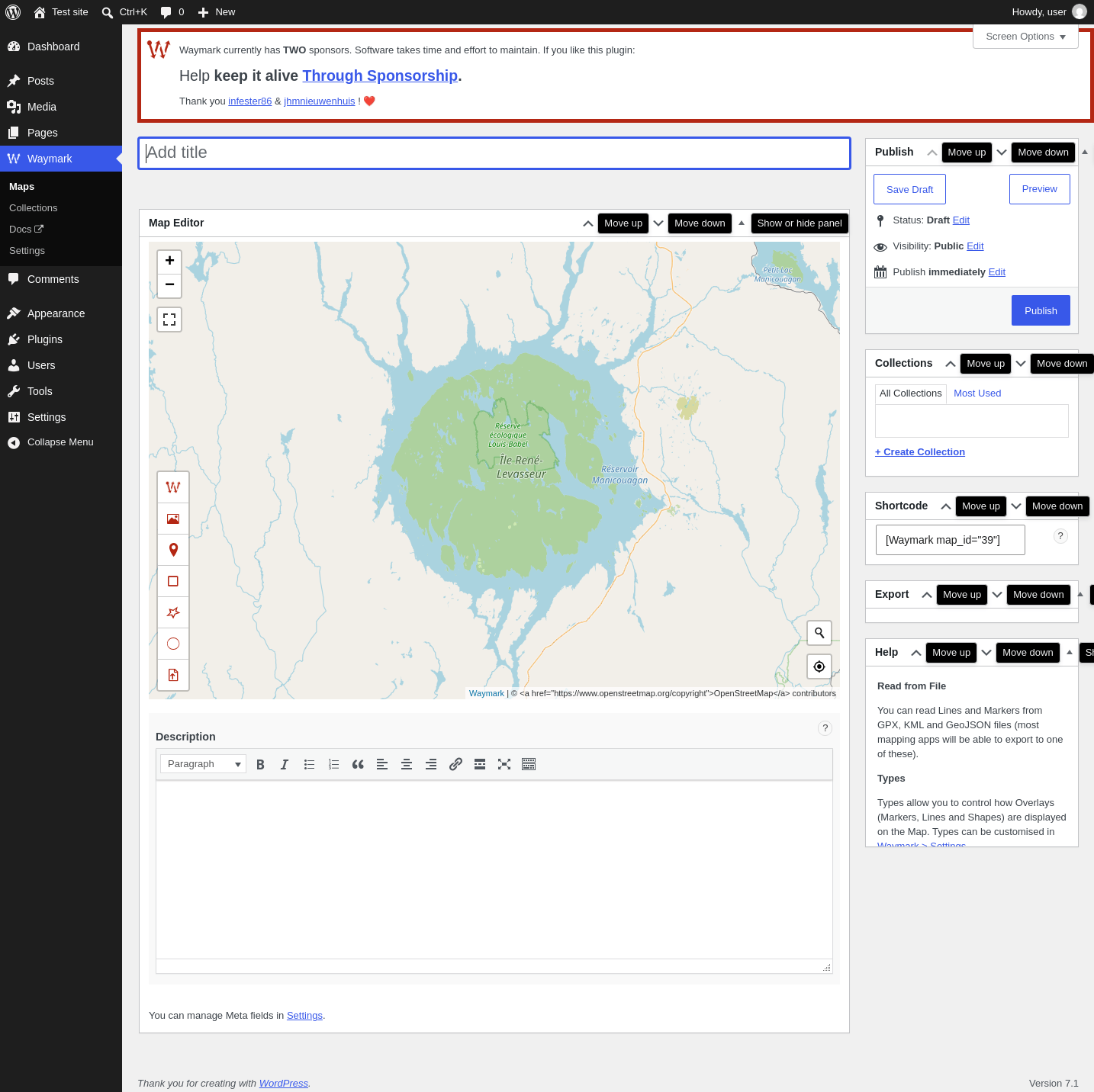
Task: Toggle the Help panel collapse arrow
Action: pyautogui.click(x=1070, y=652)
